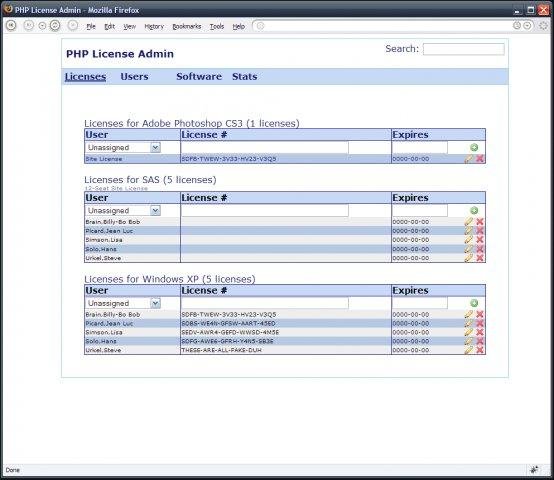Image resolution: width=554 pixels, height=480 pixels.
Task: Click the green add icon in SAS licenses table
Action: click(x=474, y=211)
